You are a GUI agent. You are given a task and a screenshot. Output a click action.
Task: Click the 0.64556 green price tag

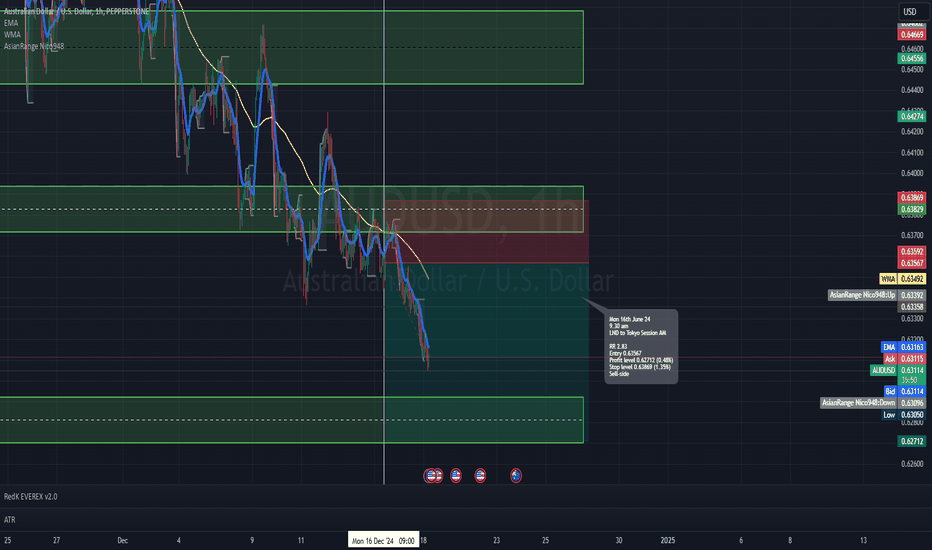[911, 58]
